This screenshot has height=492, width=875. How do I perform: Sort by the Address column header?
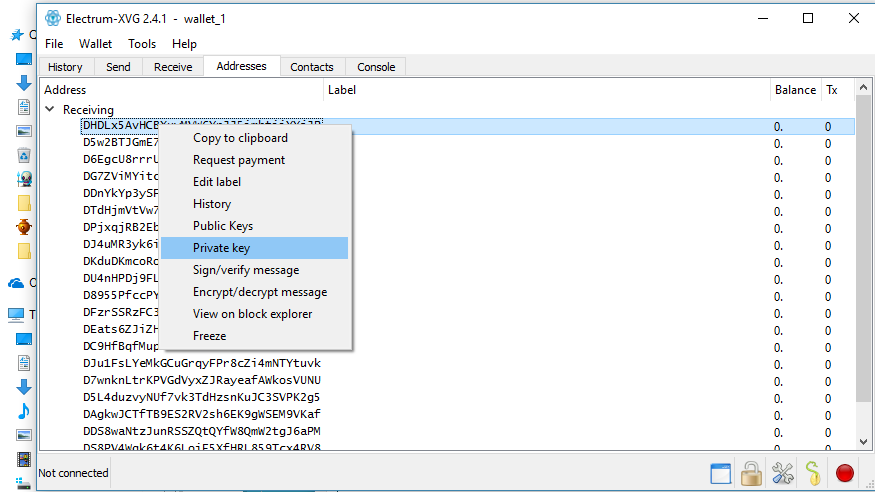(182, 90)
